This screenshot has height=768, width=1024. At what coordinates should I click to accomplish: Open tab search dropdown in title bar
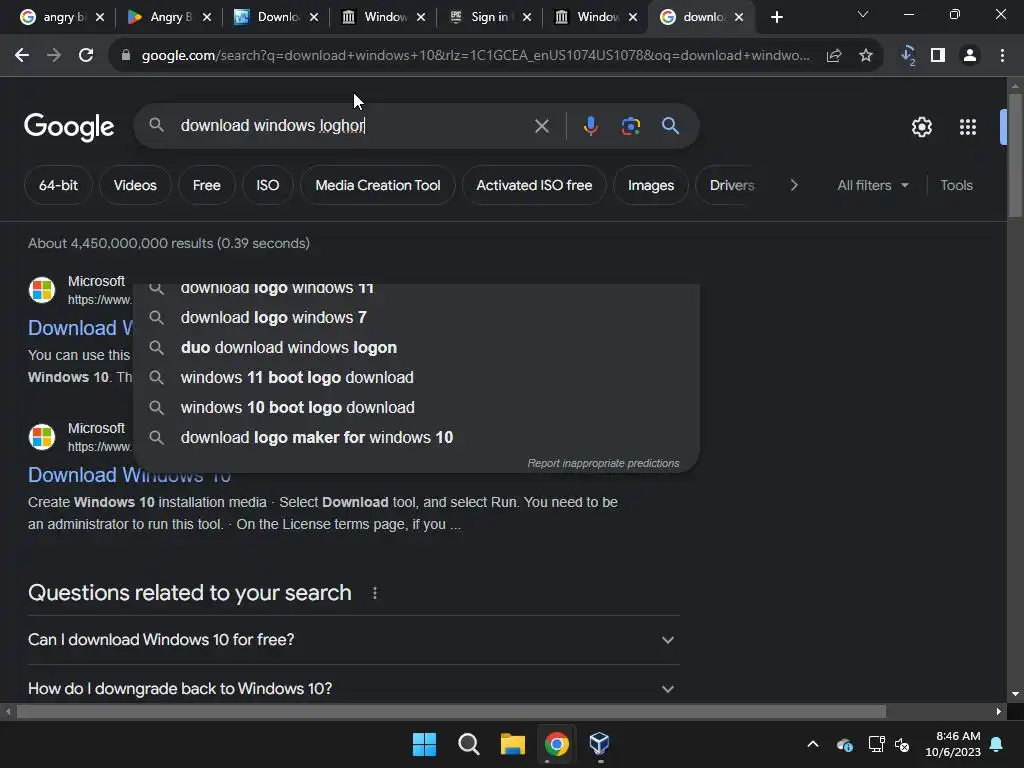tap(863, 14)
